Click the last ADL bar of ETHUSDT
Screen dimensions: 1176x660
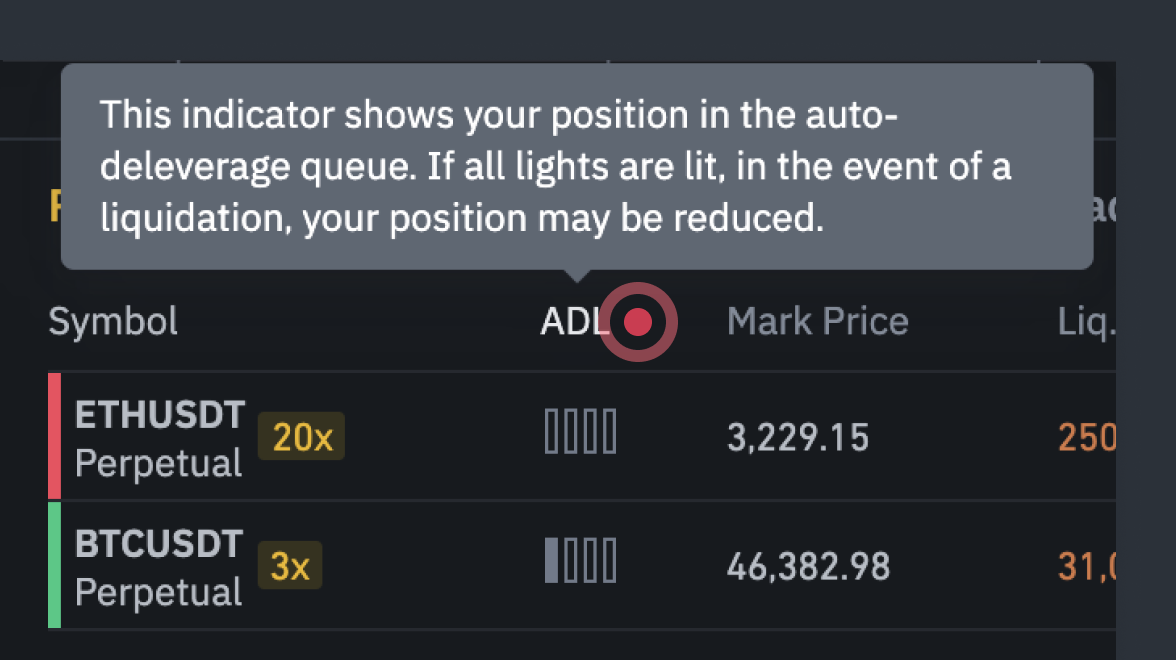(610, 437)
